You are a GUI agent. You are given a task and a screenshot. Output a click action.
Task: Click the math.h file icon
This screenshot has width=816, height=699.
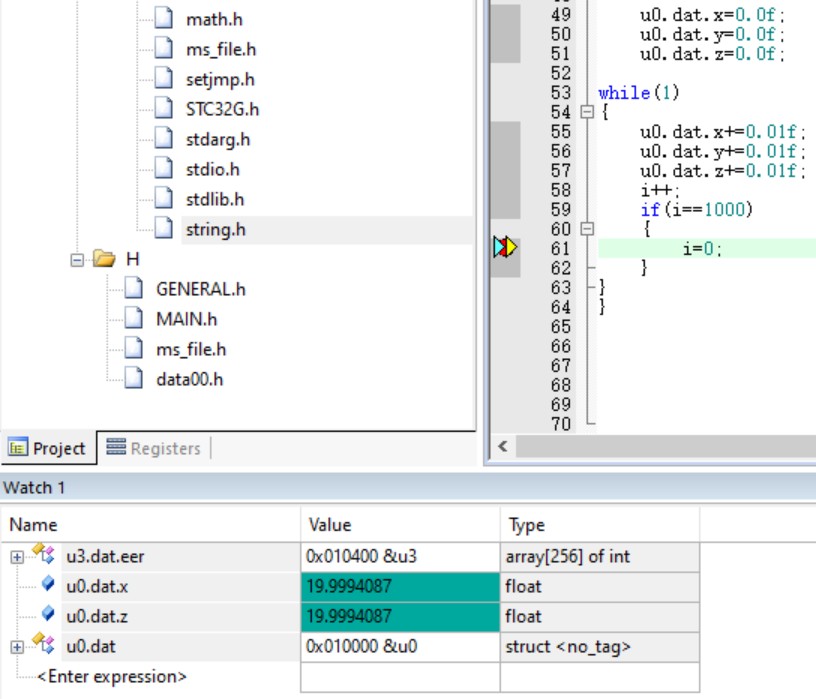(164, 18)
